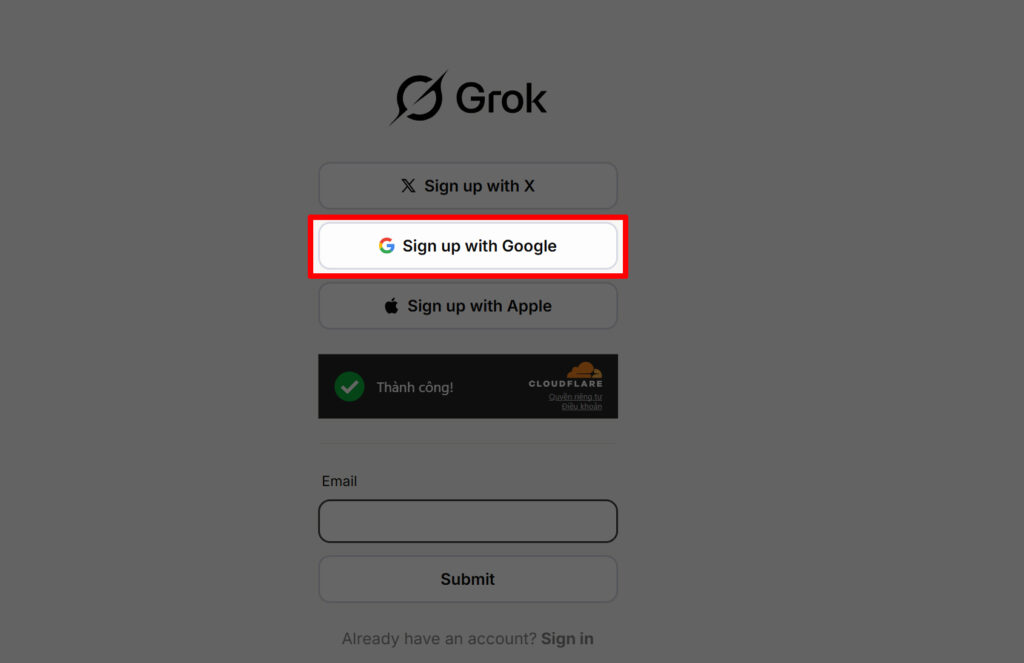This screenshot has height=663, width=1024.
Task: Open the Quyền riêng tư privacy link
Action: 575,396
